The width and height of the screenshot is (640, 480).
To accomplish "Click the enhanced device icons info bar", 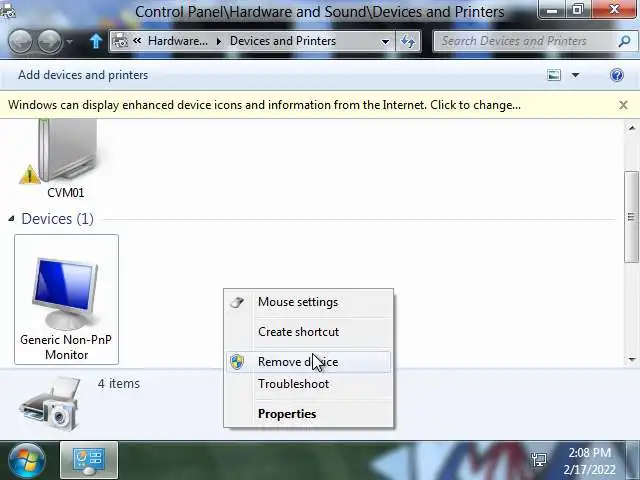I will point(264,105).
